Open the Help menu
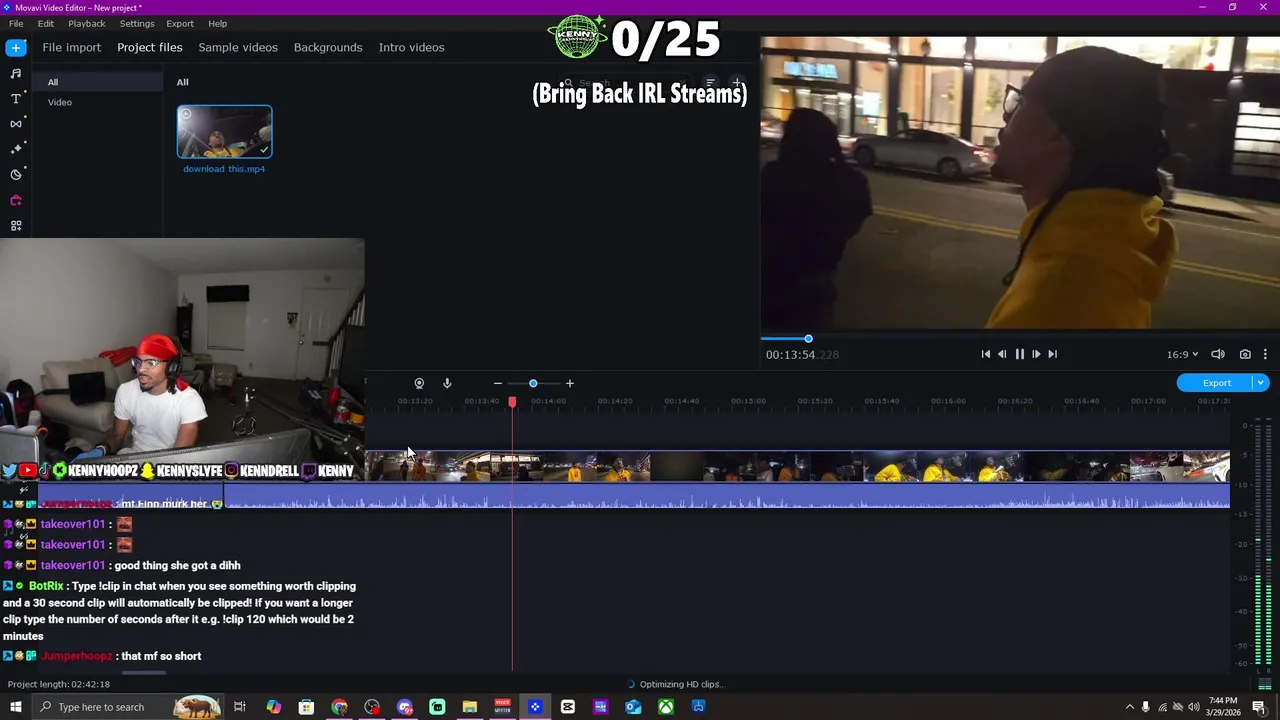Image resolution: width=1280 pixels, height=720 pixels. [217, 23]
